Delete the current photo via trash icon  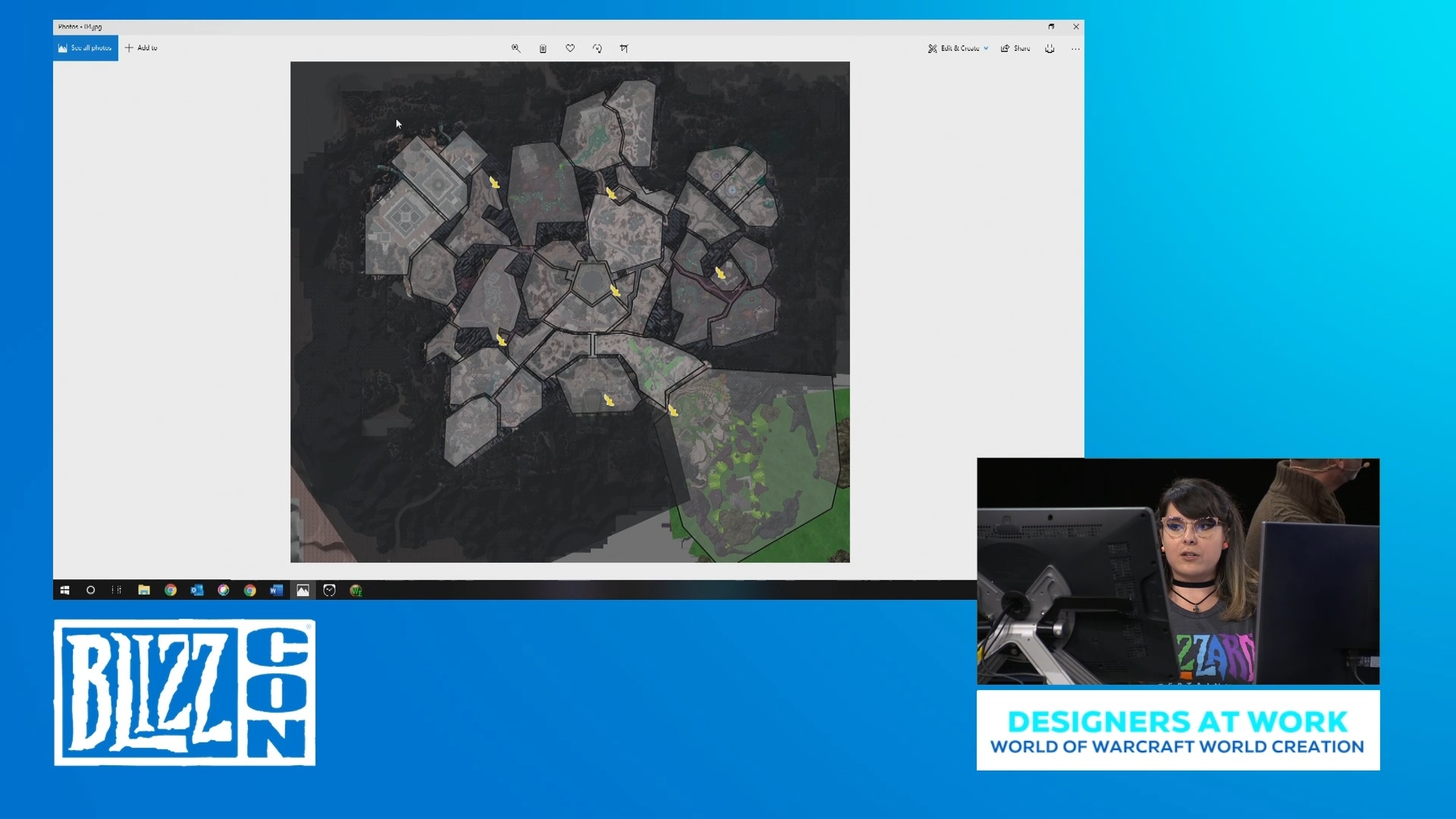click(x=543, y=48)
